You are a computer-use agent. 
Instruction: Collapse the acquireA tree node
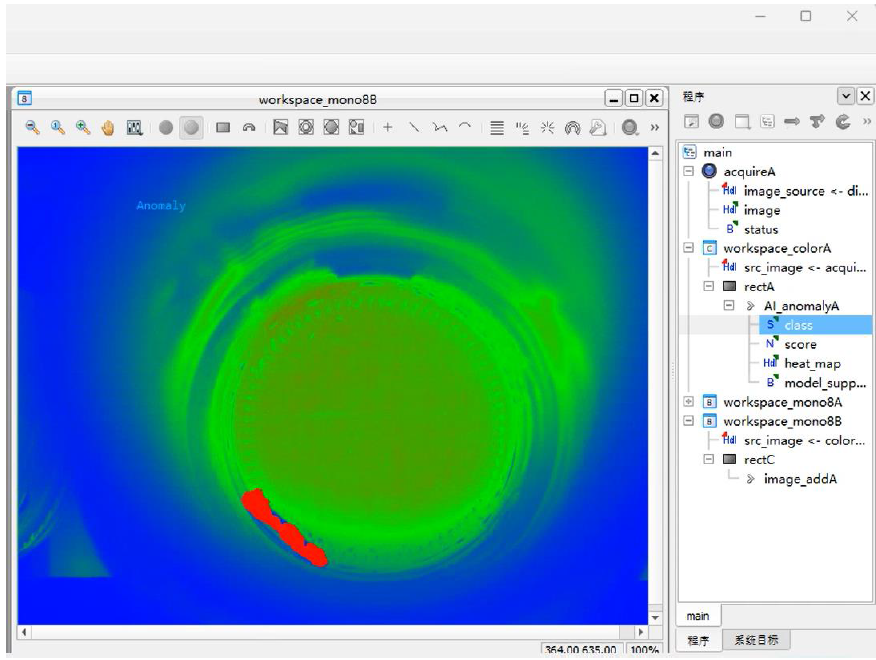pyautogui.click(x=689, y=171)
